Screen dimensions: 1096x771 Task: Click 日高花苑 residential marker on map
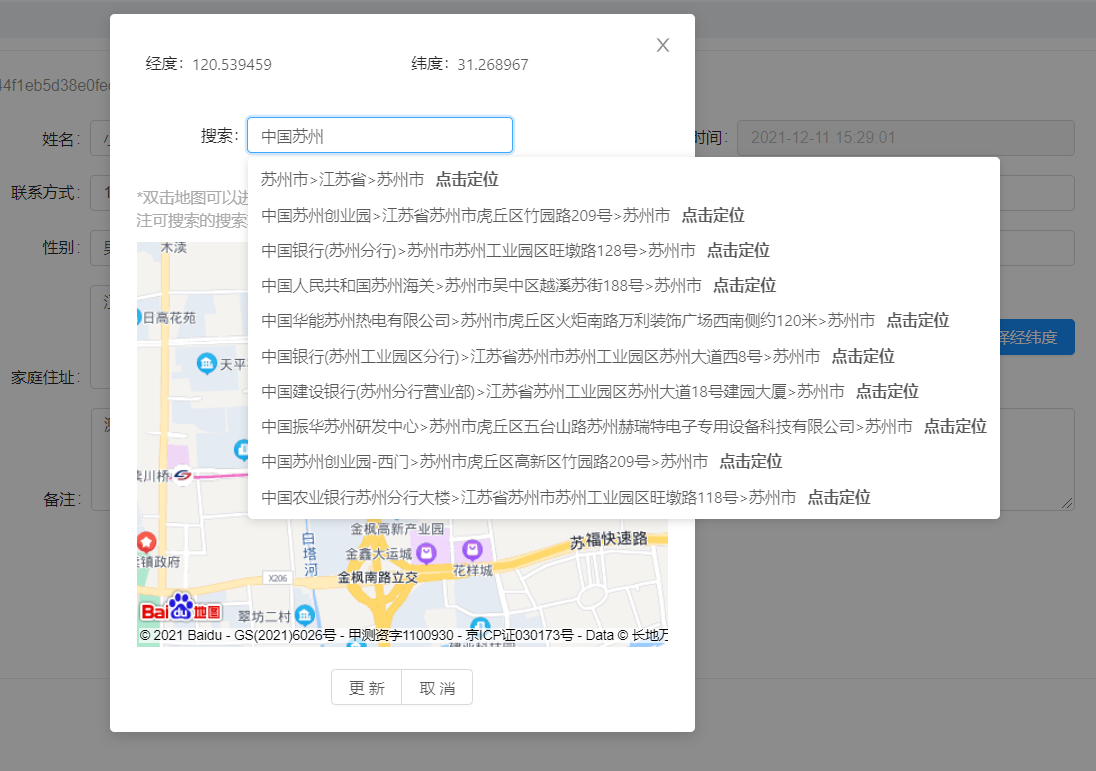pyautogui.click(x=168, y=318)
